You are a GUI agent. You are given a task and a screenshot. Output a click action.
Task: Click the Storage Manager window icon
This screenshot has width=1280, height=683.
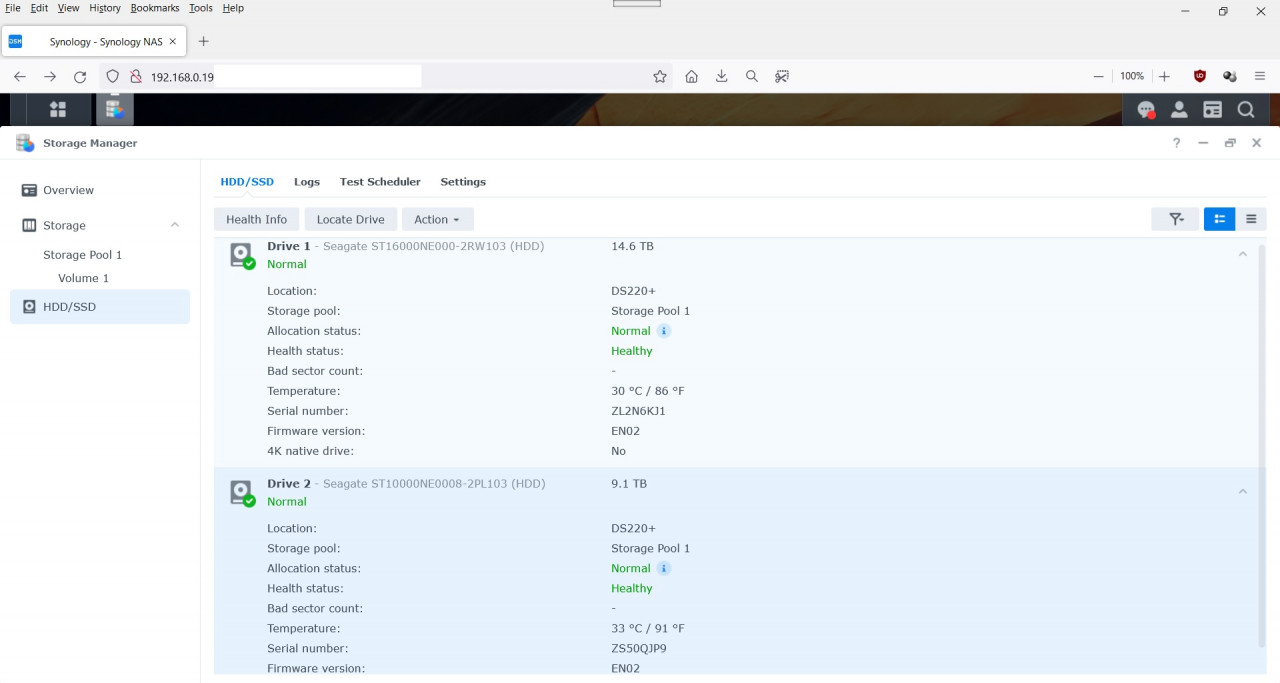click(24, 143)
